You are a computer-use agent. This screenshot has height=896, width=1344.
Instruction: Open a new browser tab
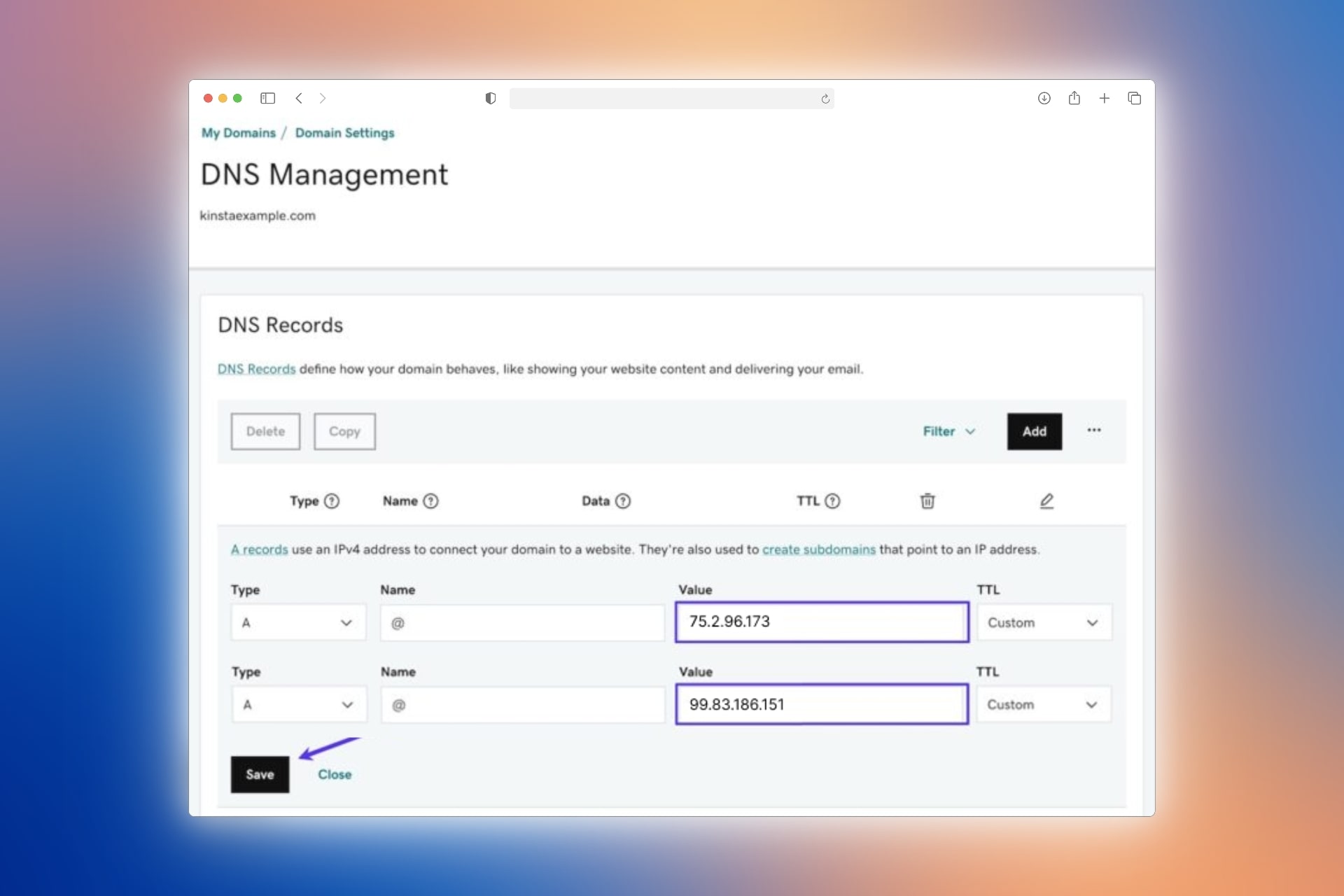1105,99
